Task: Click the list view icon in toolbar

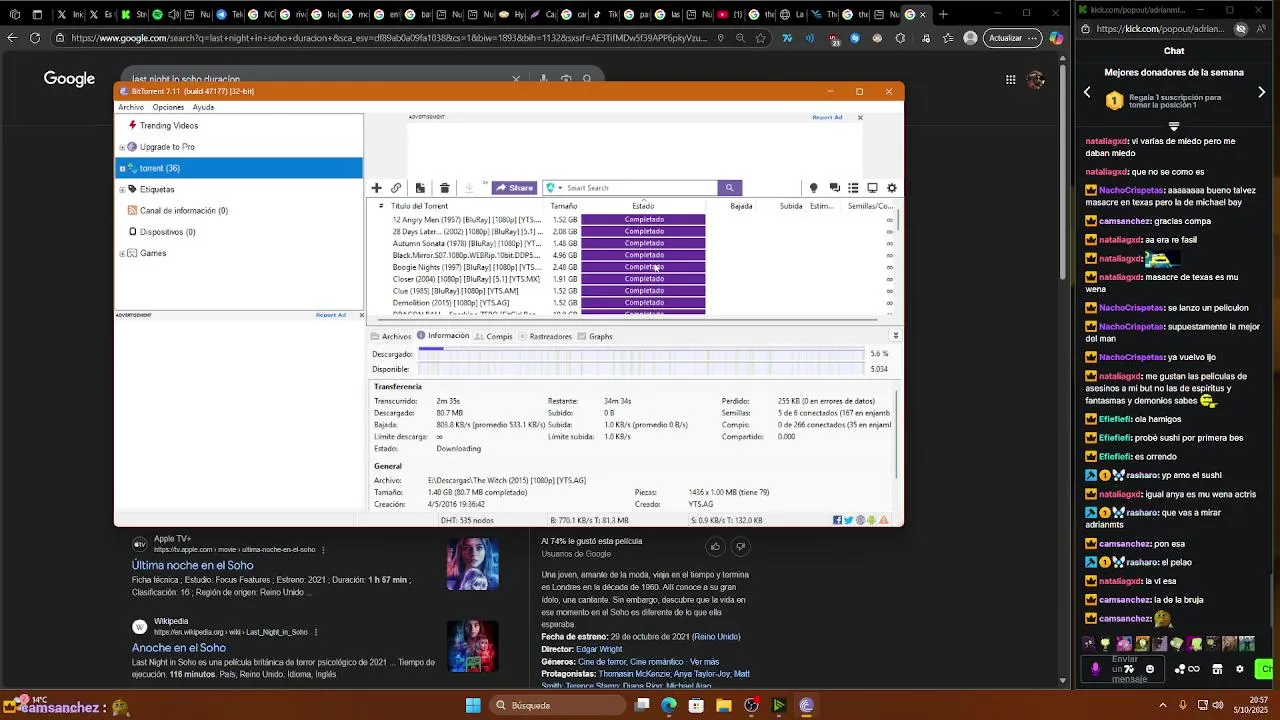Action: 853,188
